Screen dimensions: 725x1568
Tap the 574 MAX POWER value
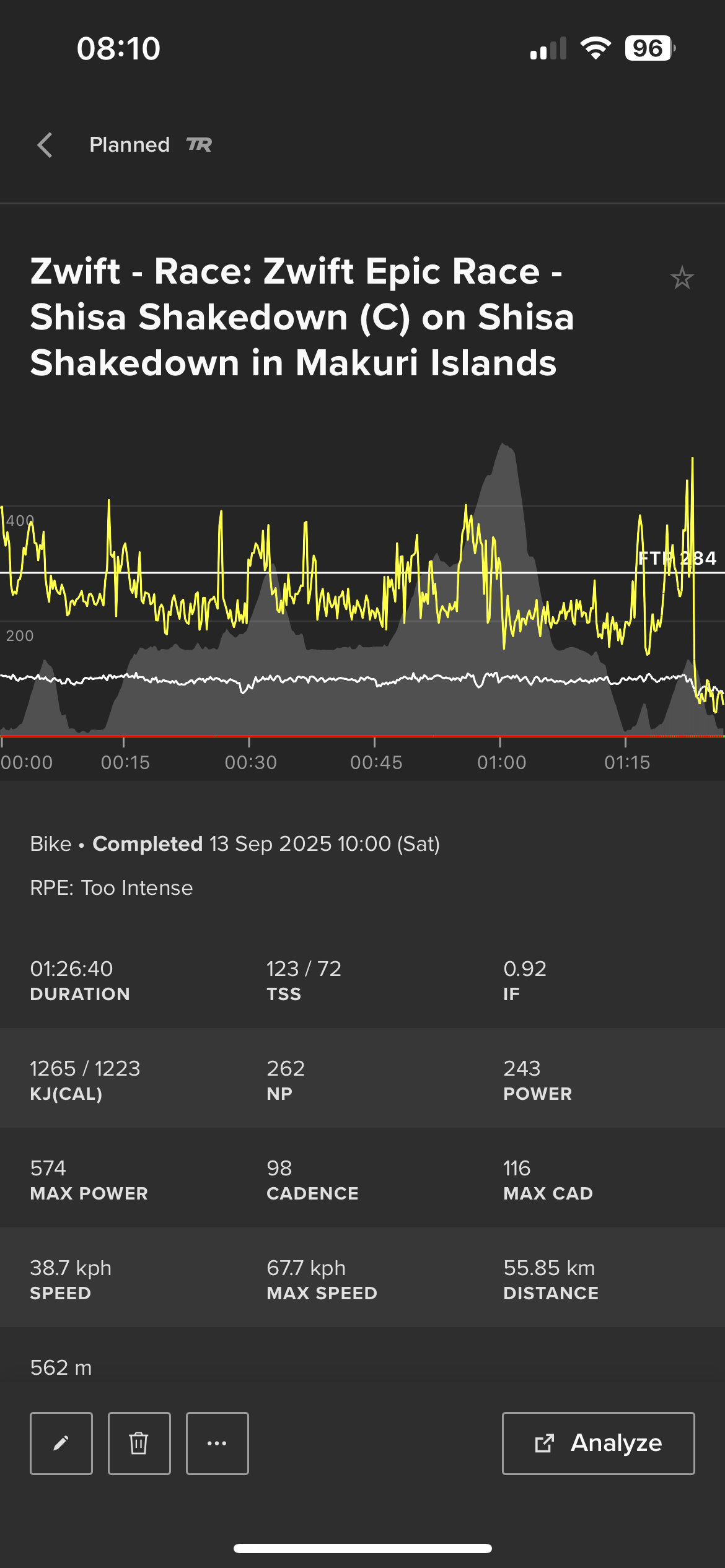pyautogui.click(x=48, y=1168)
